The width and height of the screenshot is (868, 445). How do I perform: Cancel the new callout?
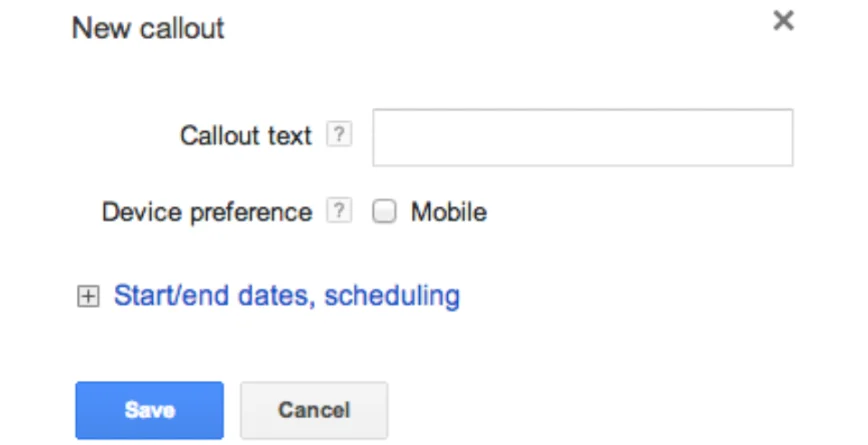[x=314, y=410]
